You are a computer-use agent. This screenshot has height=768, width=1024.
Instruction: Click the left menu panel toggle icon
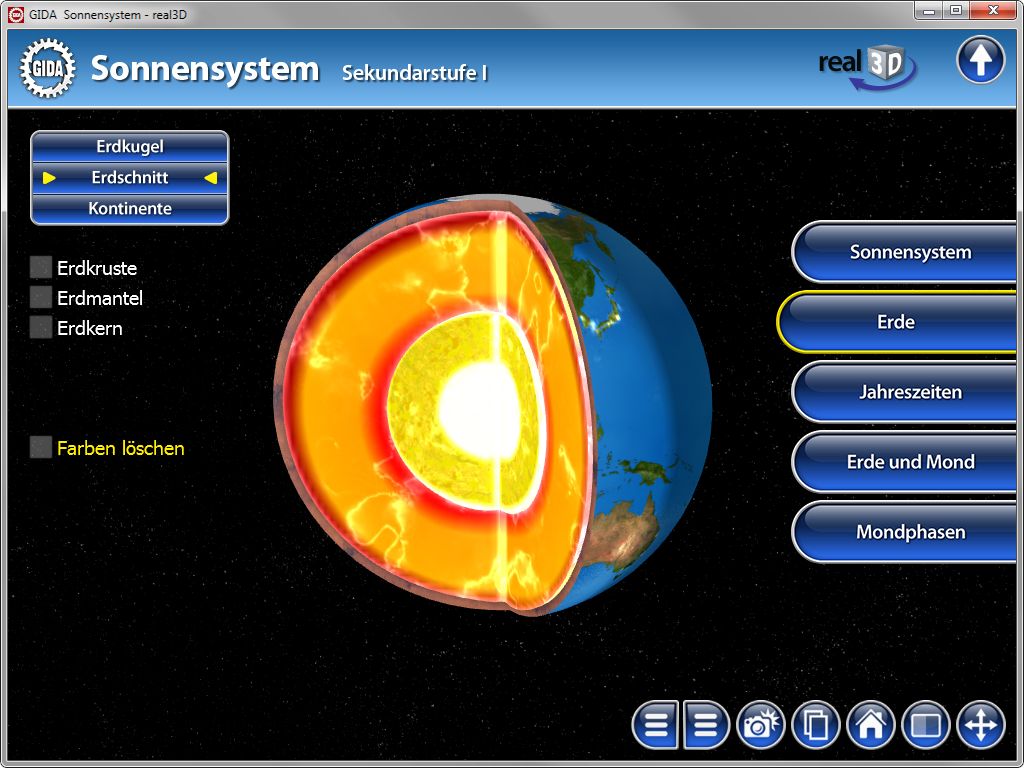(x=656, y=725)
